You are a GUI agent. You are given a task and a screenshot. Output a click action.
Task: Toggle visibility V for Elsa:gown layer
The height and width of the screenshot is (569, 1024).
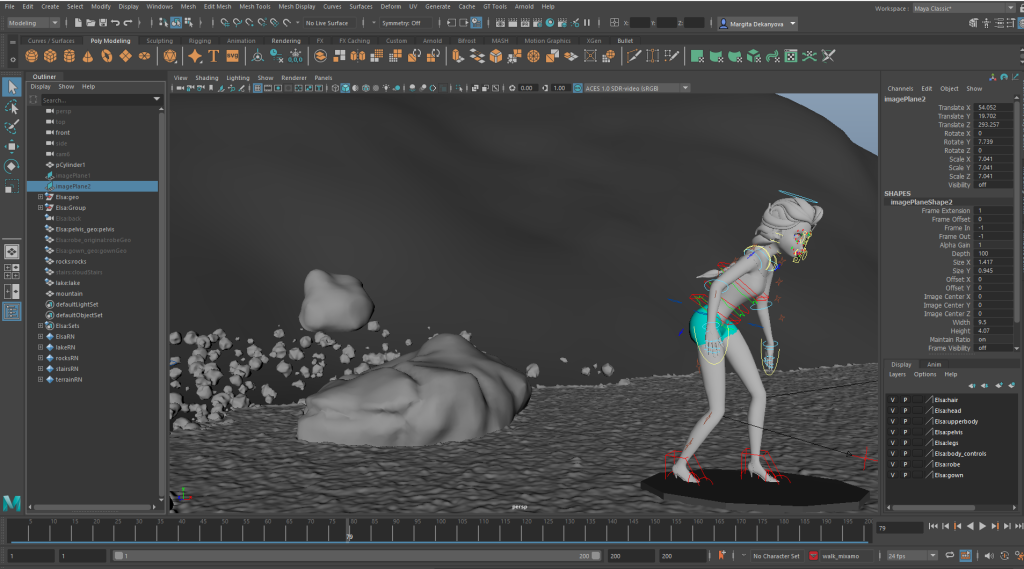893,475
